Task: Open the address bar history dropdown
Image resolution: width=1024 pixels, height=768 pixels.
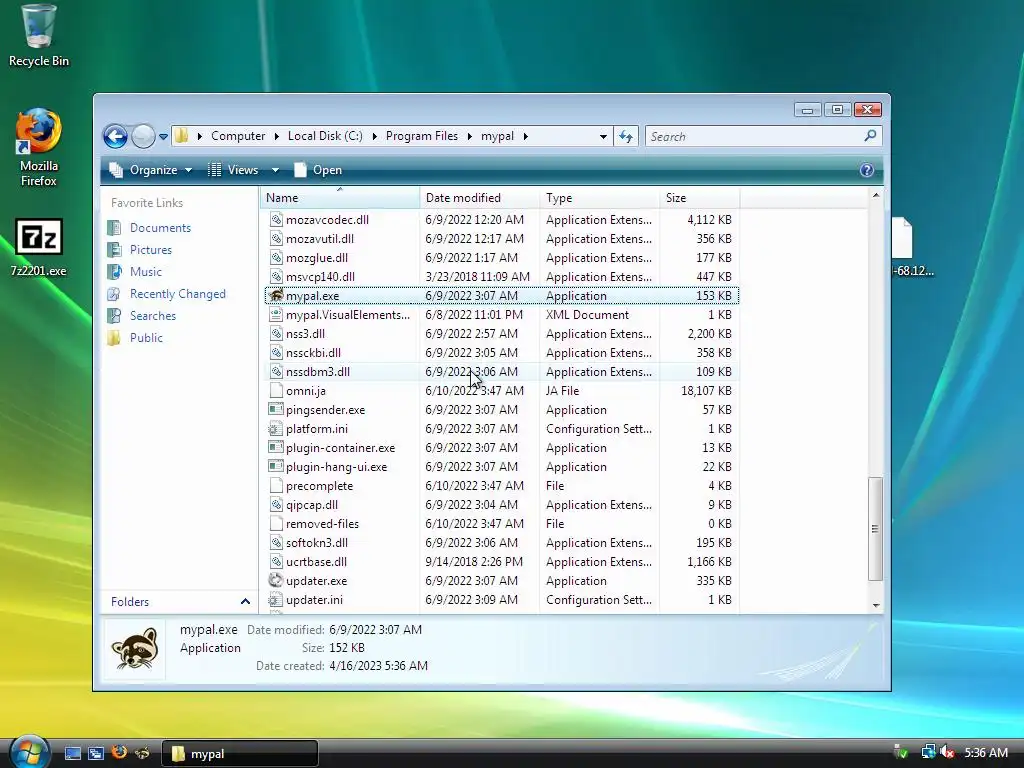Action: (603, 136)
